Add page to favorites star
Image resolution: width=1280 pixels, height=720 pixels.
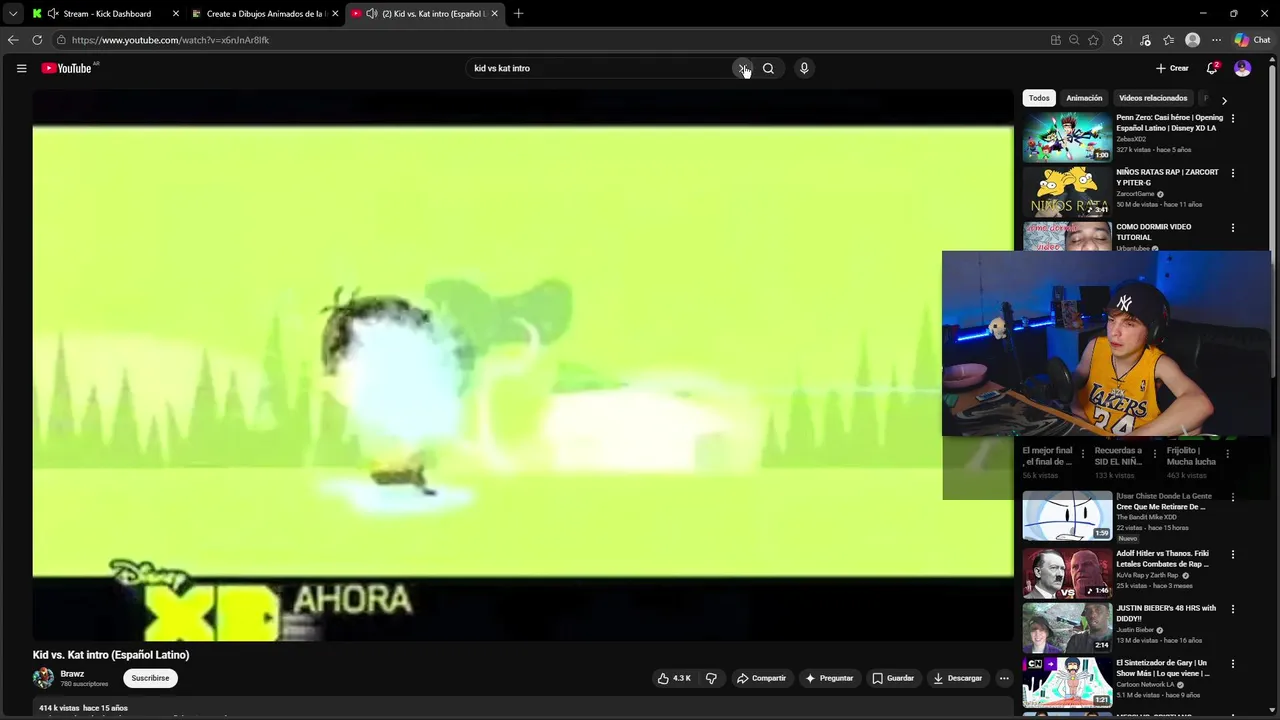[x=1093, y=40]
